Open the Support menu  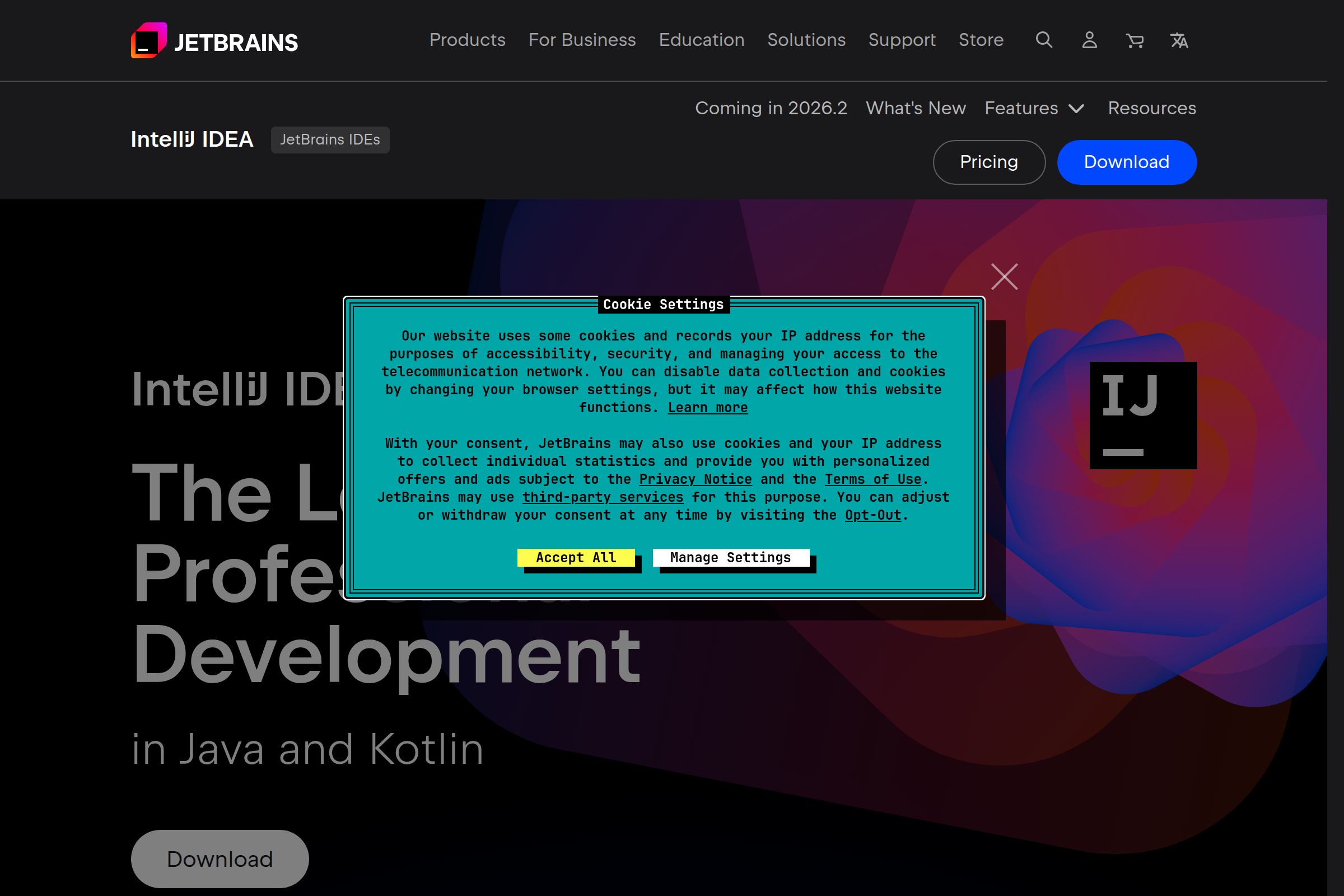(902, 40)
